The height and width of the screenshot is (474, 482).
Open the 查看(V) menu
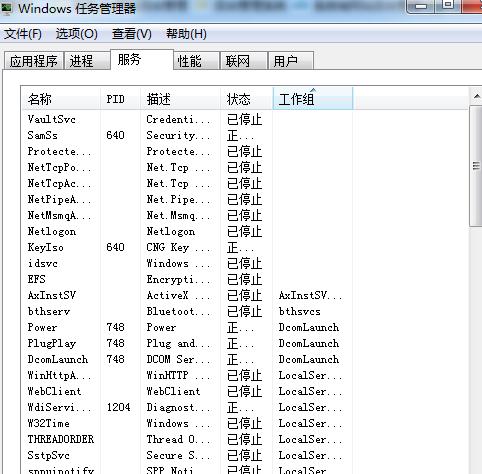point(132,34)
